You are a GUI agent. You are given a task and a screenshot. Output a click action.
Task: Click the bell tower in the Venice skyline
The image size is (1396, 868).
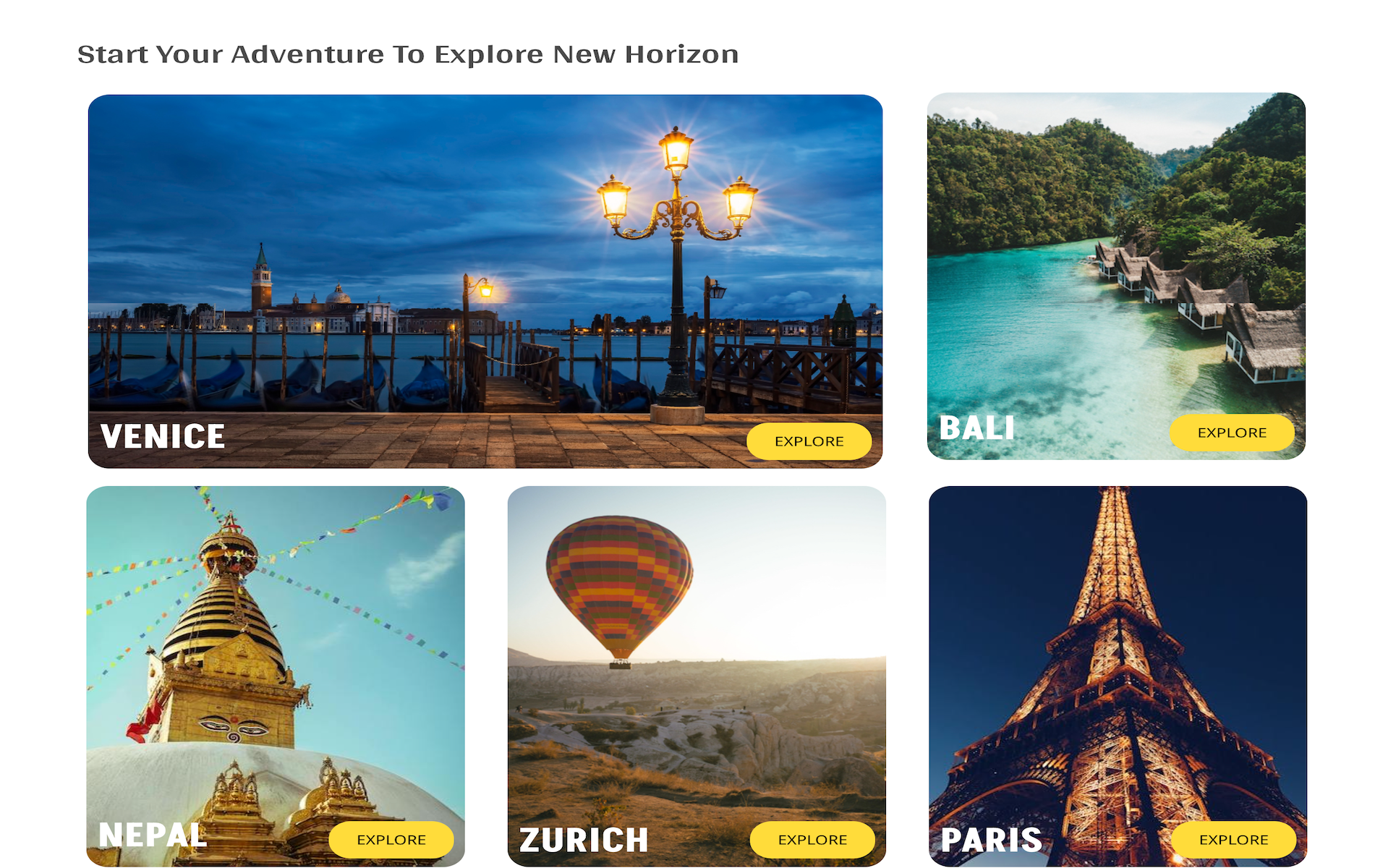pos(261,278)
